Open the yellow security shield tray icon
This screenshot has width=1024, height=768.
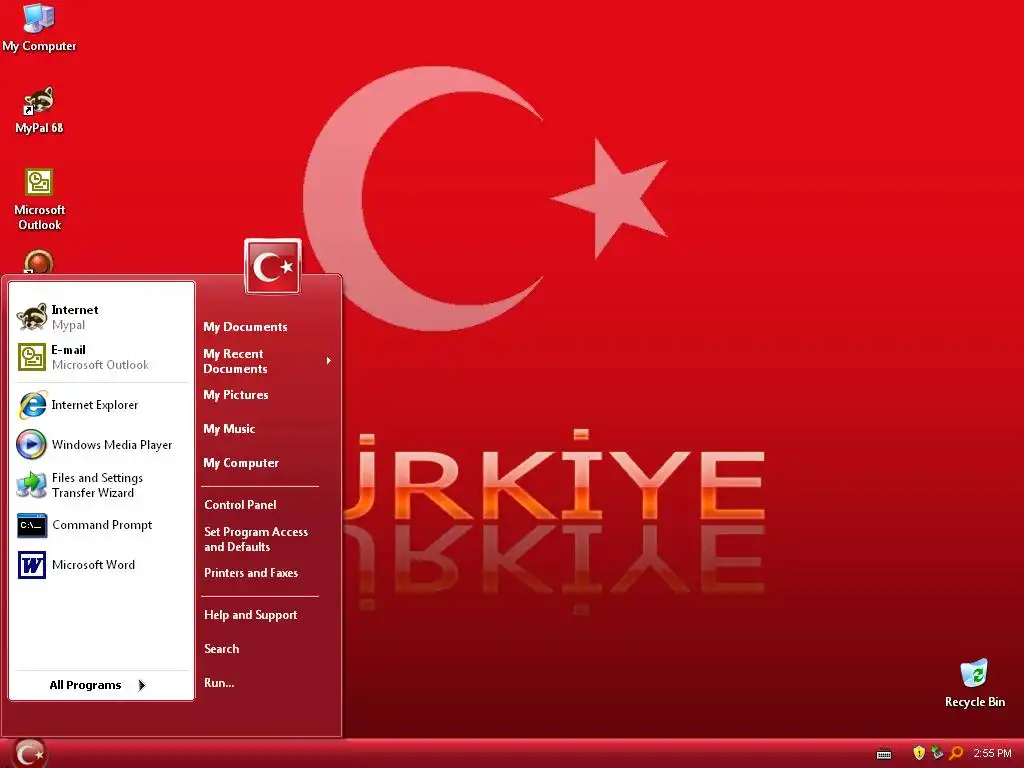919,753
